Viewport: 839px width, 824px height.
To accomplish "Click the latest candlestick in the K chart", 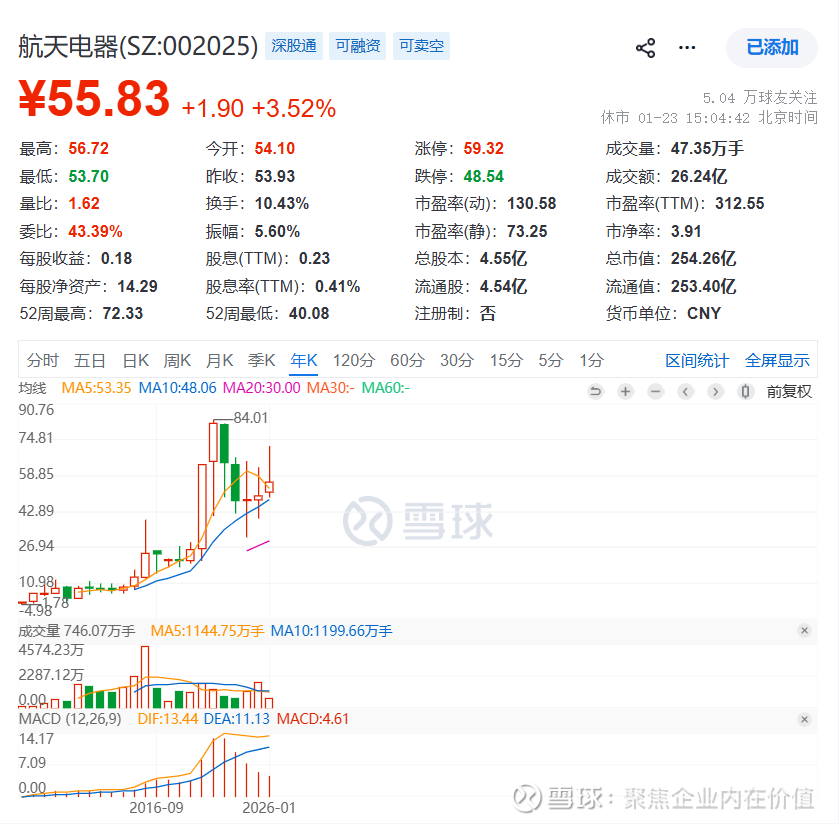I will 269,486.
